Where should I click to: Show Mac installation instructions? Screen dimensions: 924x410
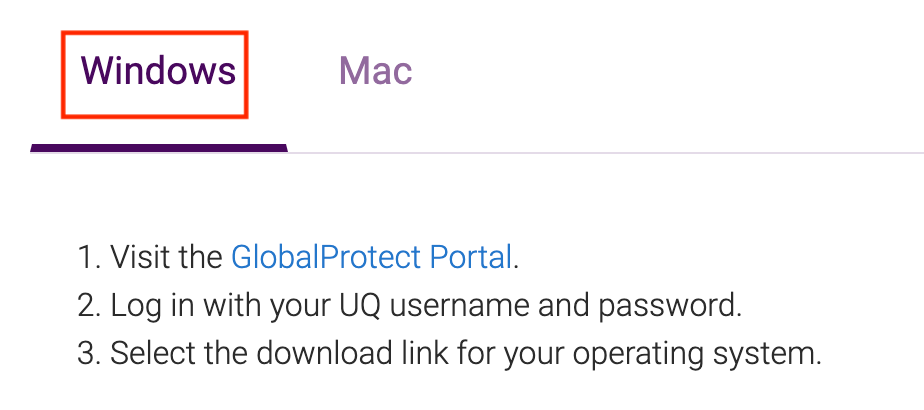[x=375, y=71]
